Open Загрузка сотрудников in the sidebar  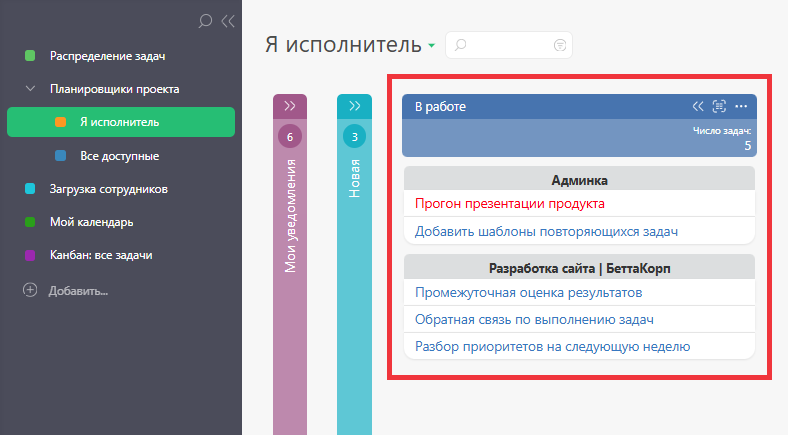tap(109, 189)
